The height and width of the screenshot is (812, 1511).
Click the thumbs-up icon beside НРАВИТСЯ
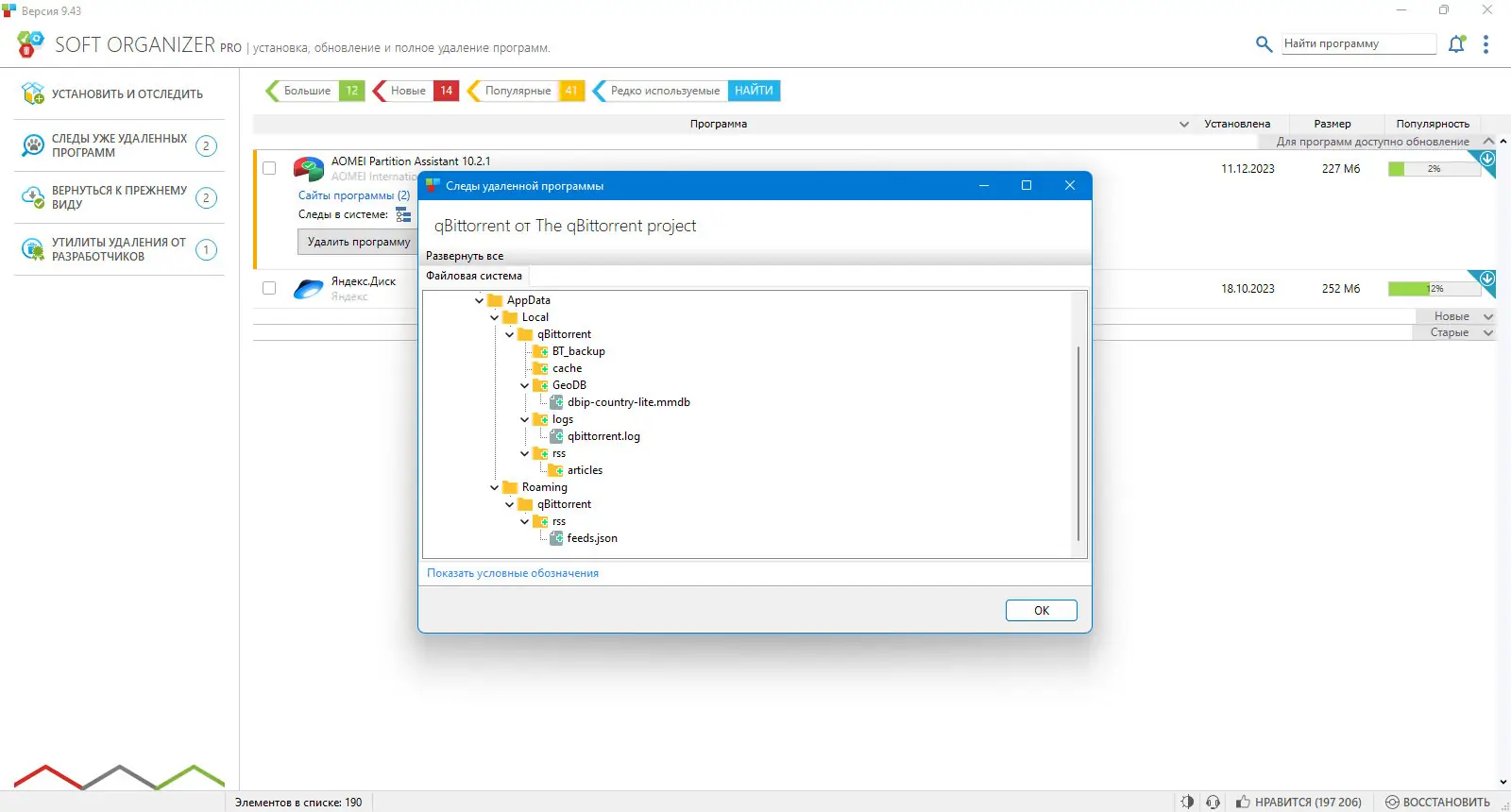click(1243, 802)
